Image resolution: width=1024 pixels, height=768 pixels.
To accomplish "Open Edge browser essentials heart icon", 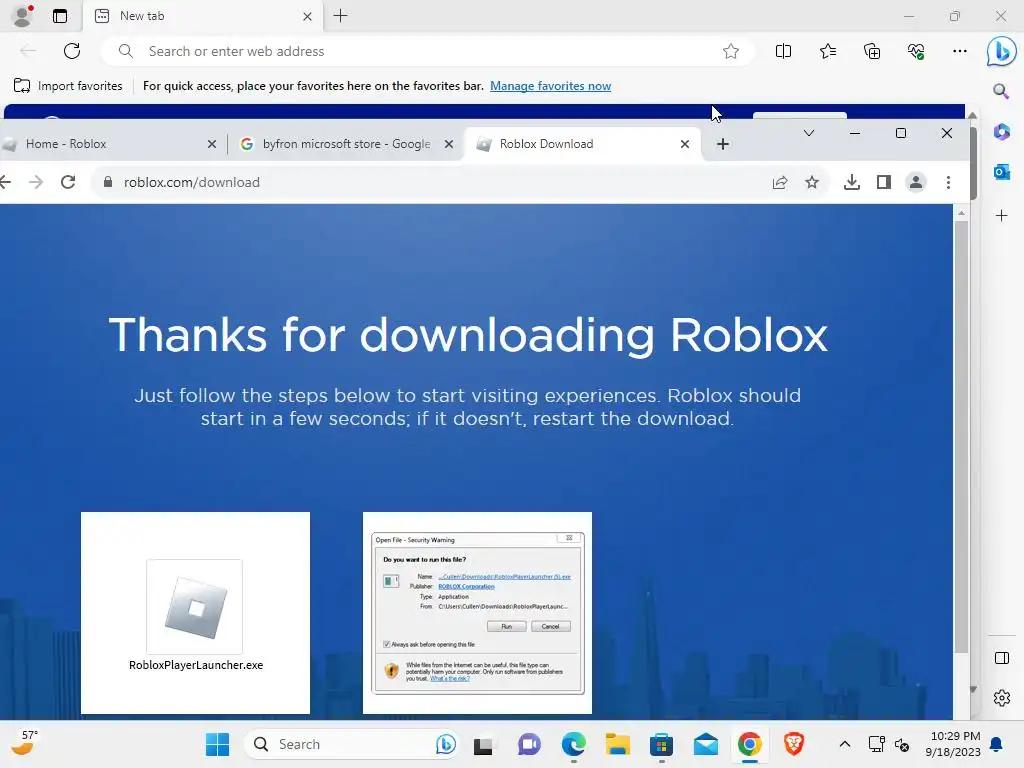I will tap(916, 51).
